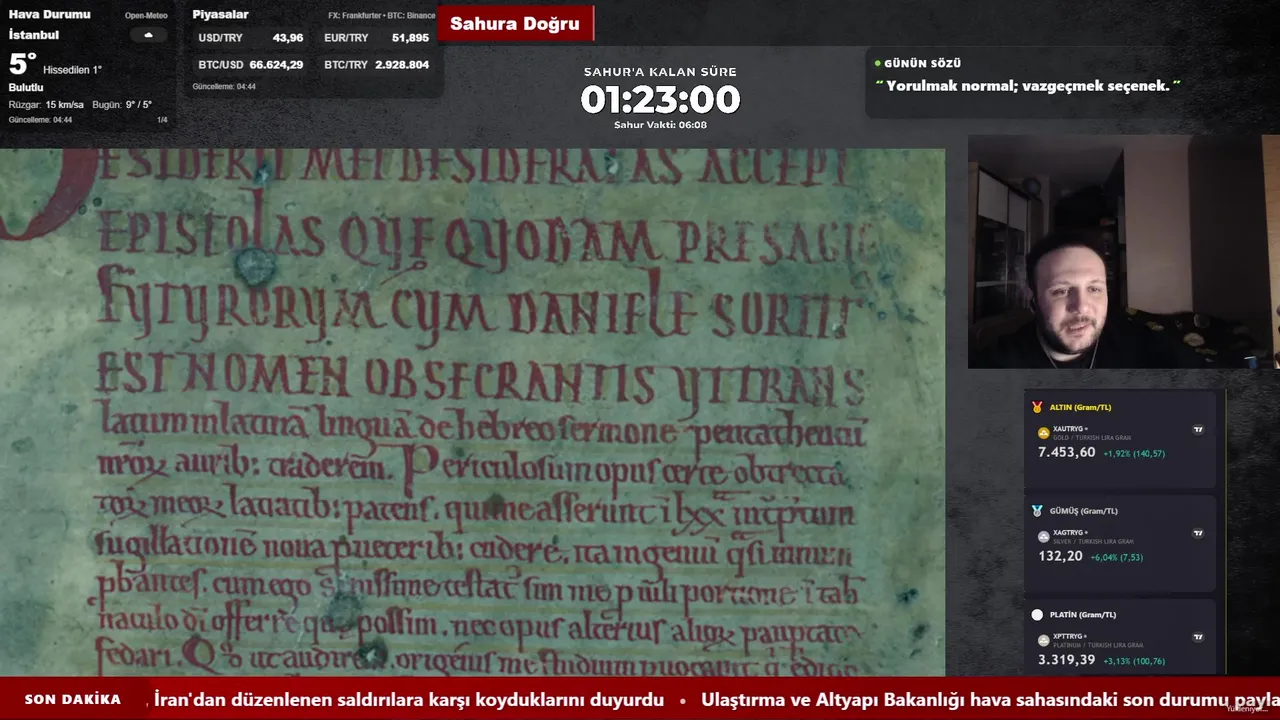Select the BTC/TRY price cell
Screen dimensions: 1280x720
click(x=377, y=65)
